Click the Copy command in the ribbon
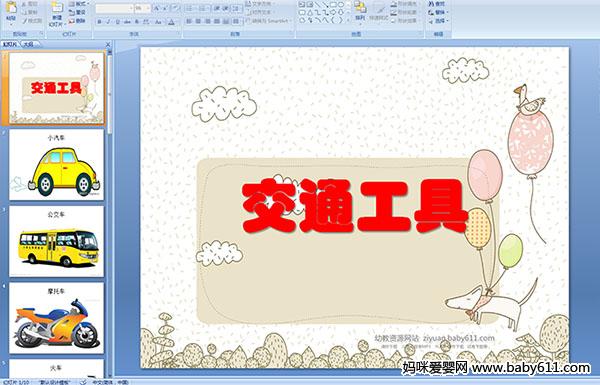The width and height of the screenshot is (600, 385). click(30, 12)
